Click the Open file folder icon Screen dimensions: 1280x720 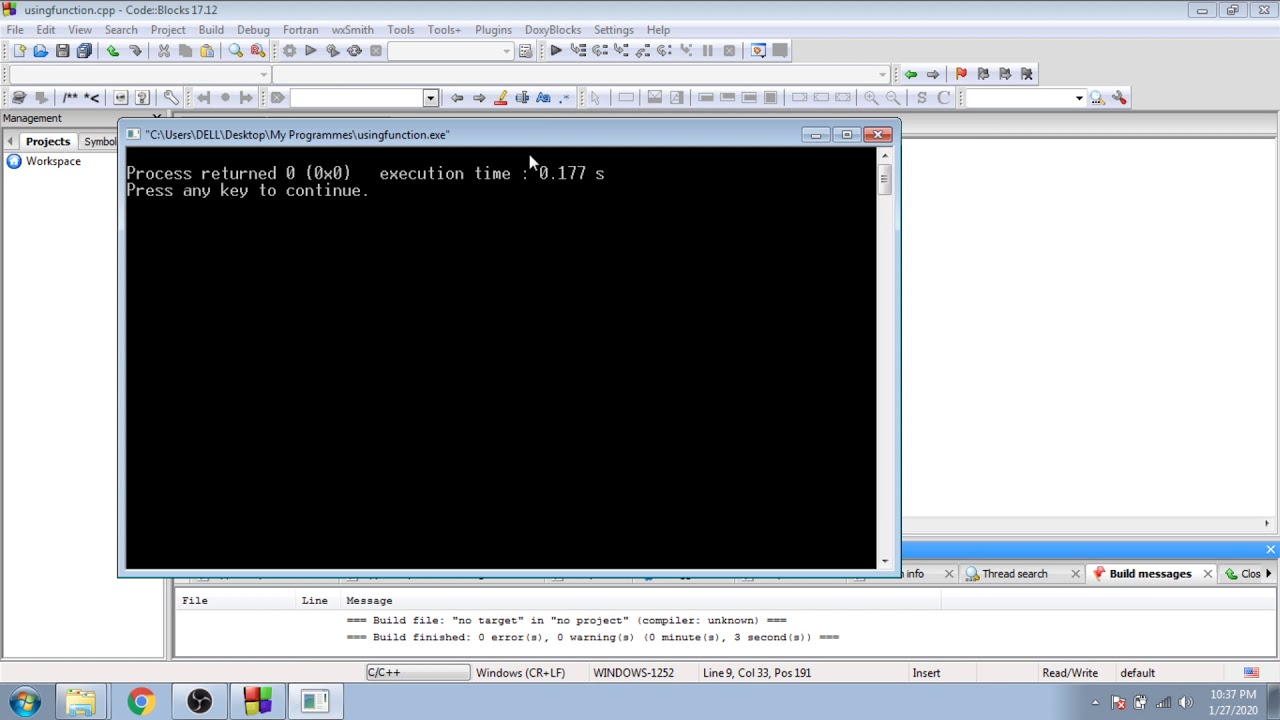40,51
